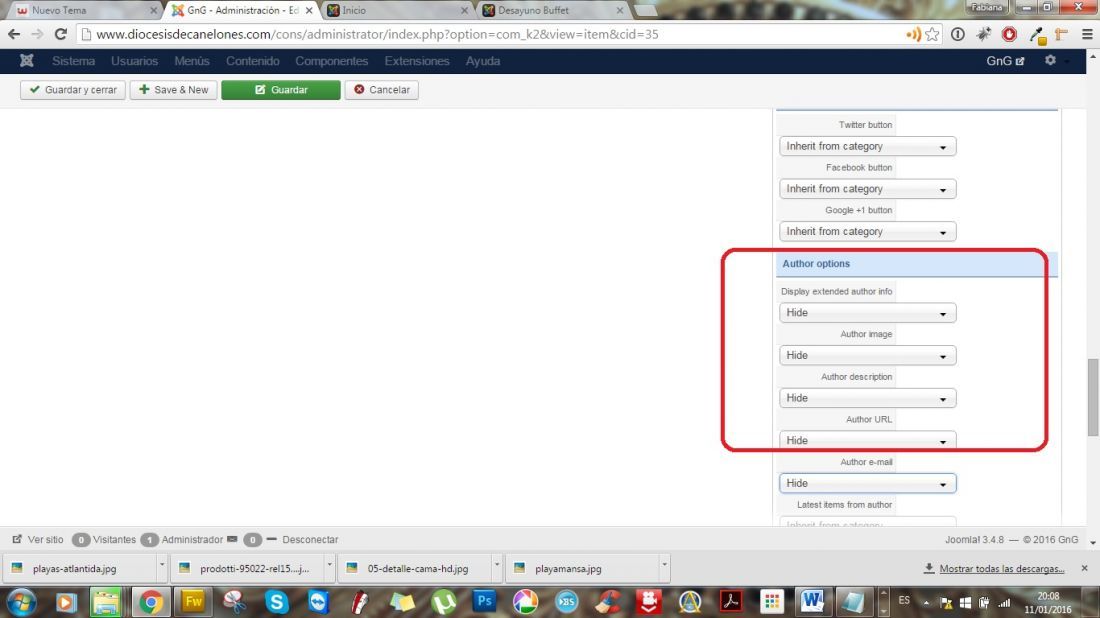Bookmark page with the star icon
This screenshot has height=618, width=1100.
(x=932, y=34)
